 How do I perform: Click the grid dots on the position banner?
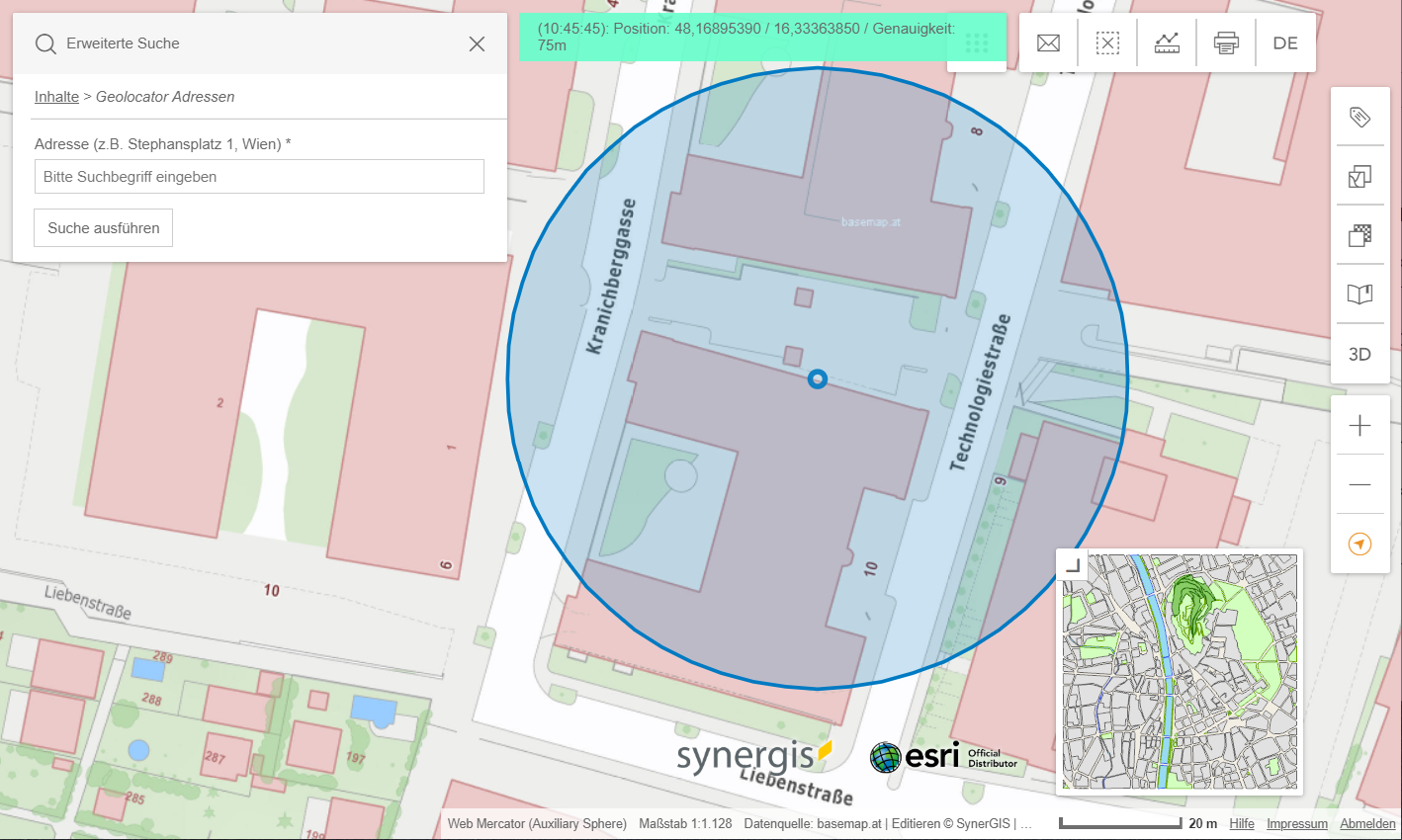977,42
